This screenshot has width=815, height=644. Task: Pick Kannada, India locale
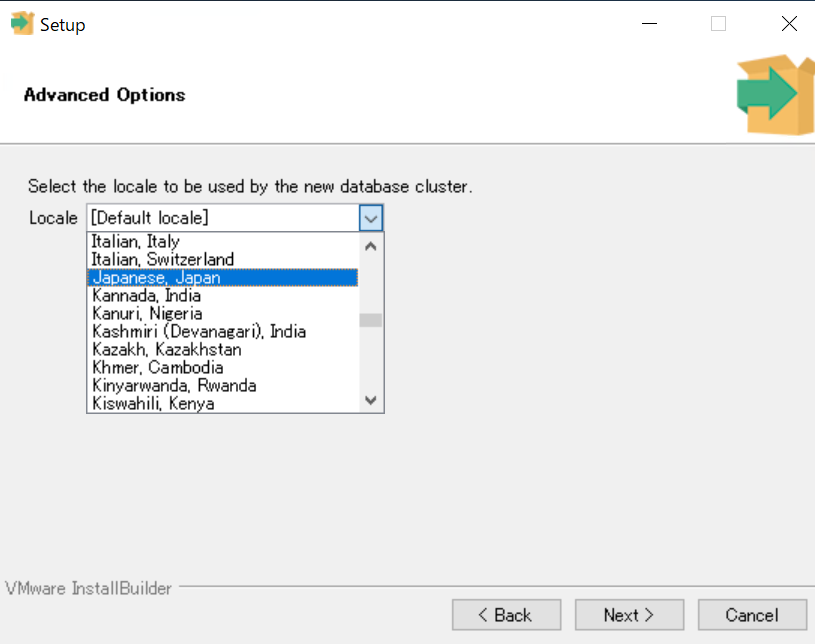[x=223, y=295]
